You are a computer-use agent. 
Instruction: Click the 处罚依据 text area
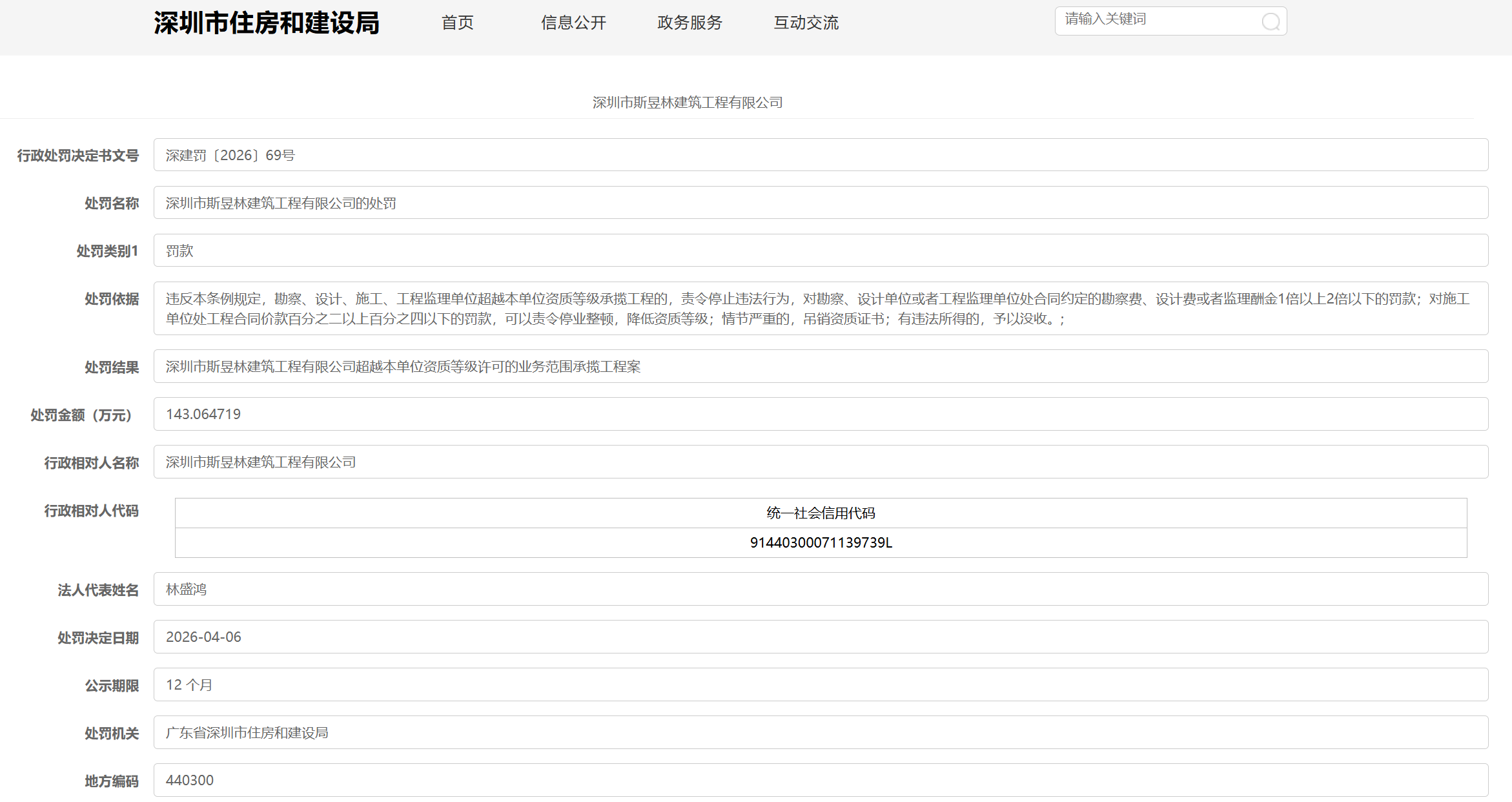pyautogui.click(x=820, y=309)
